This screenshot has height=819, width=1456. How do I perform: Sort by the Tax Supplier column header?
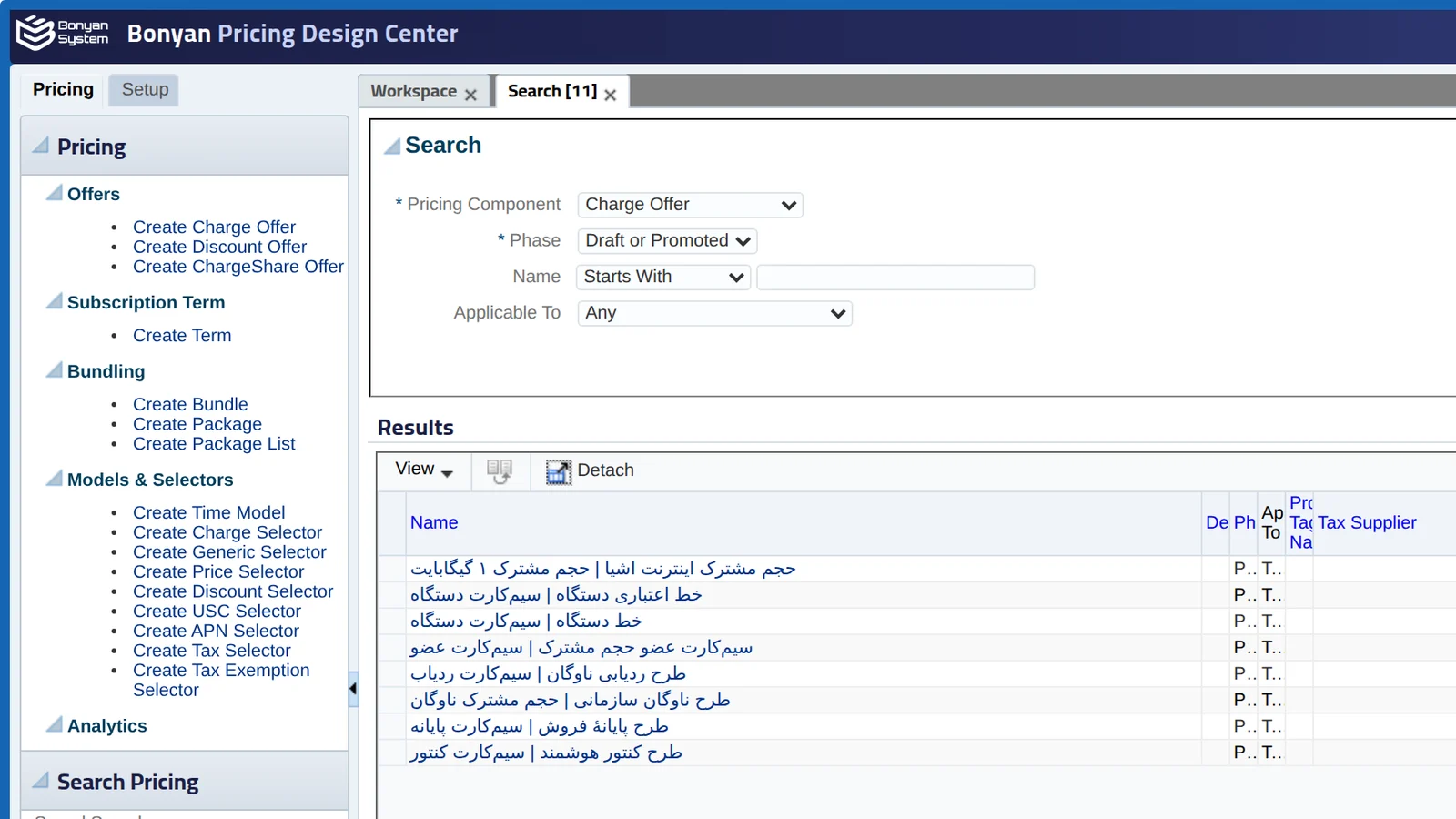point(1367,522)
